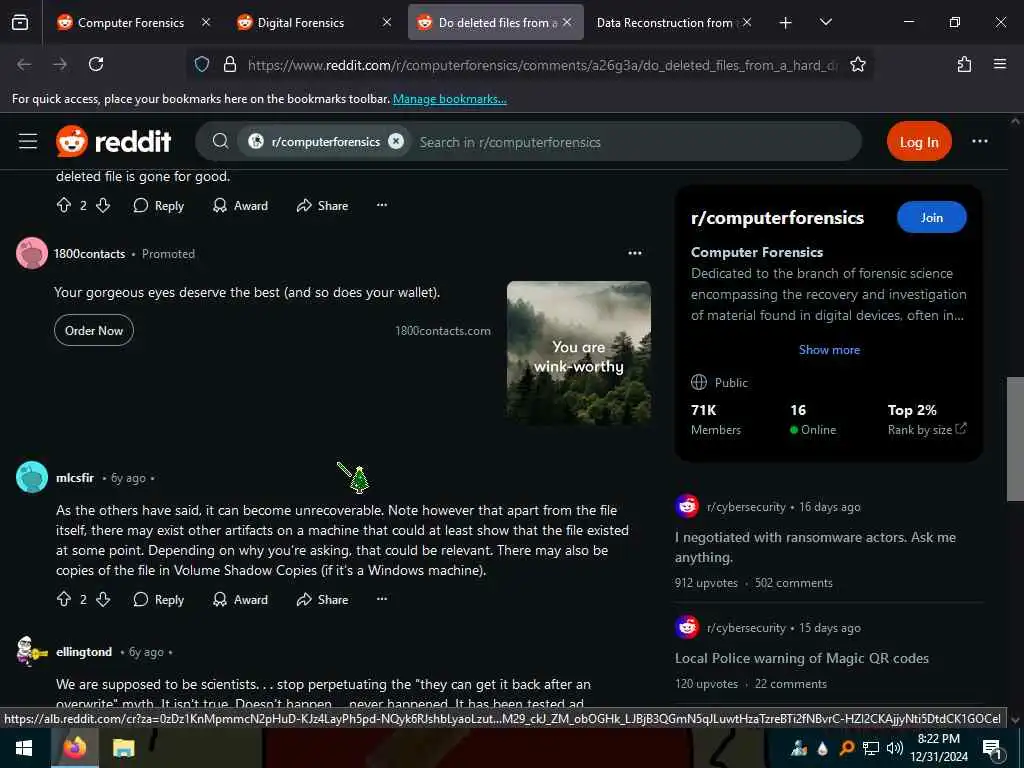Expand the list all tabs chevron
The width and height of the screenshot is (1024, 768).
pyautogui.click(x=825, y=22)
